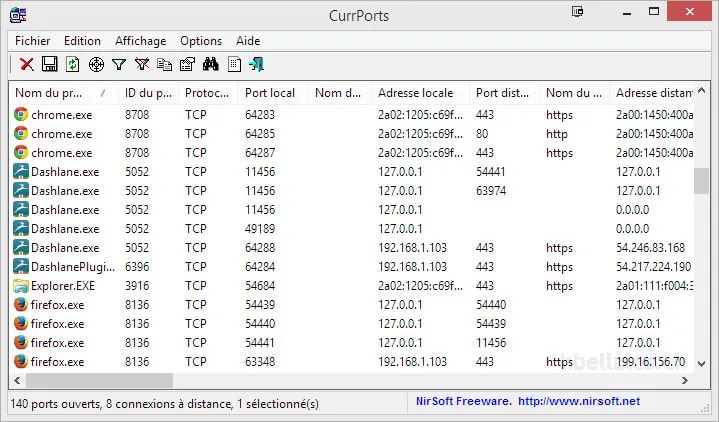Select firefox.exe row with local port 54441
Screen dimensions: 719x422
(x=351, y=342)
